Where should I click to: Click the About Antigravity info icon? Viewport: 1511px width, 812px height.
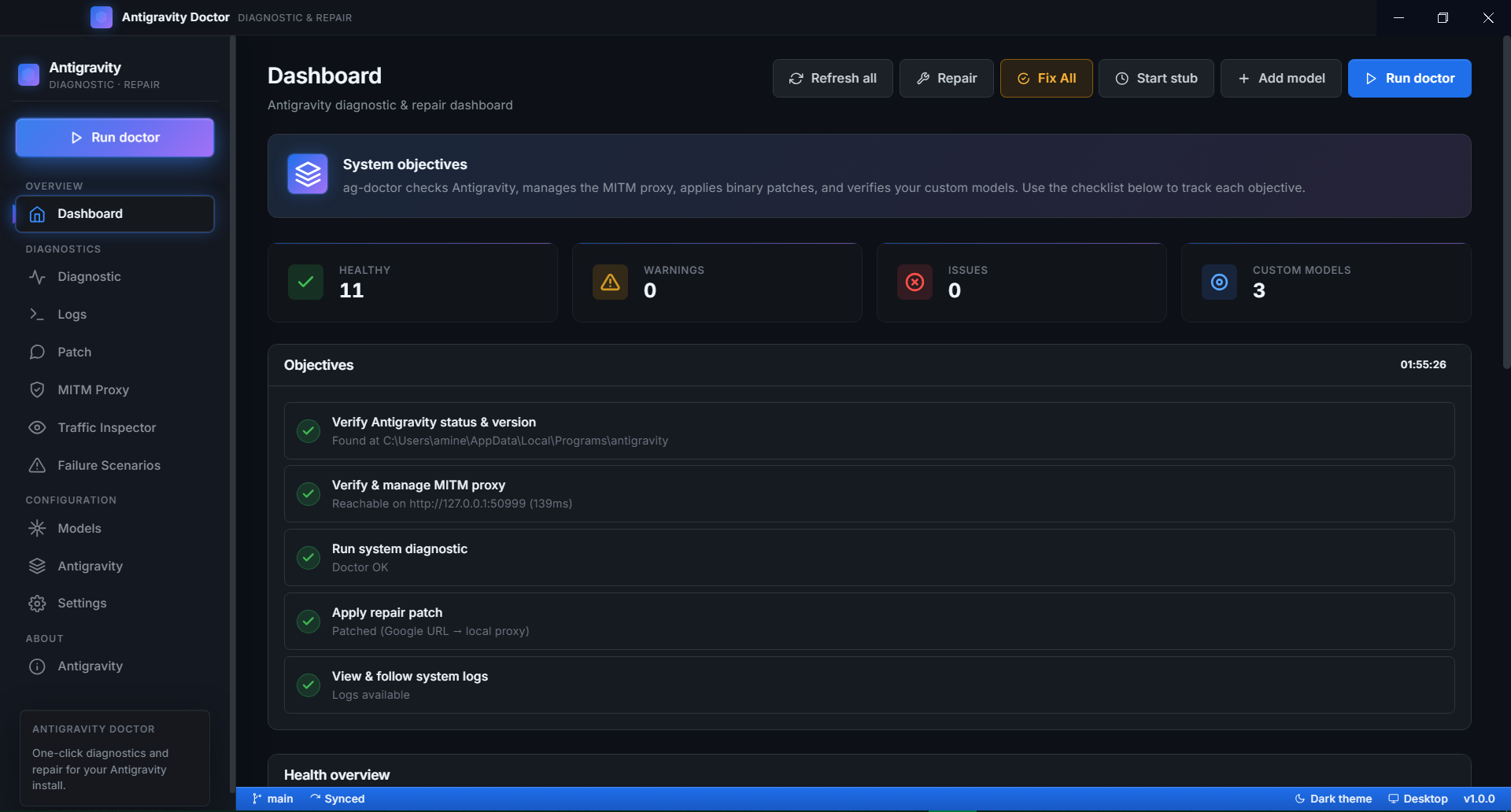click(x=37, y=666)
